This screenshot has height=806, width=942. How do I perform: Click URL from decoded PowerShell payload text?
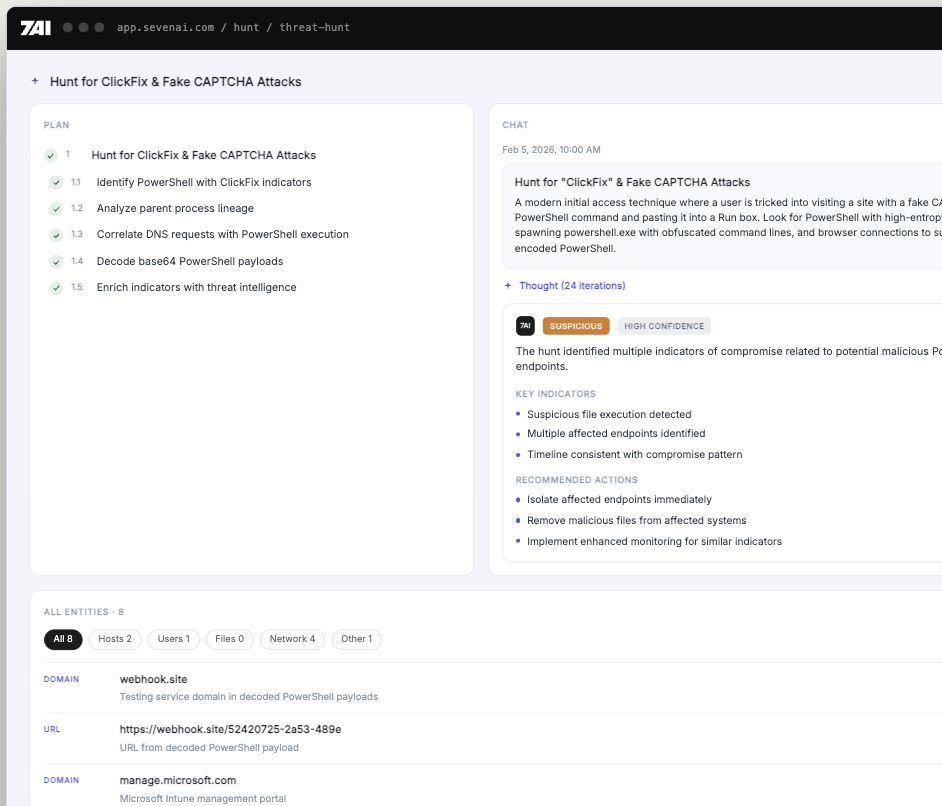(x=209, y=748)
